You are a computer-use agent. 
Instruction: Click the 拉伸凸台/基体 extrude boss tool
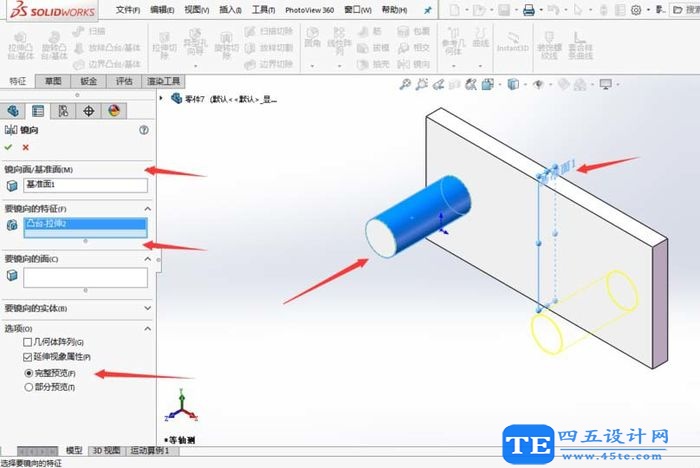click(21, 46)
